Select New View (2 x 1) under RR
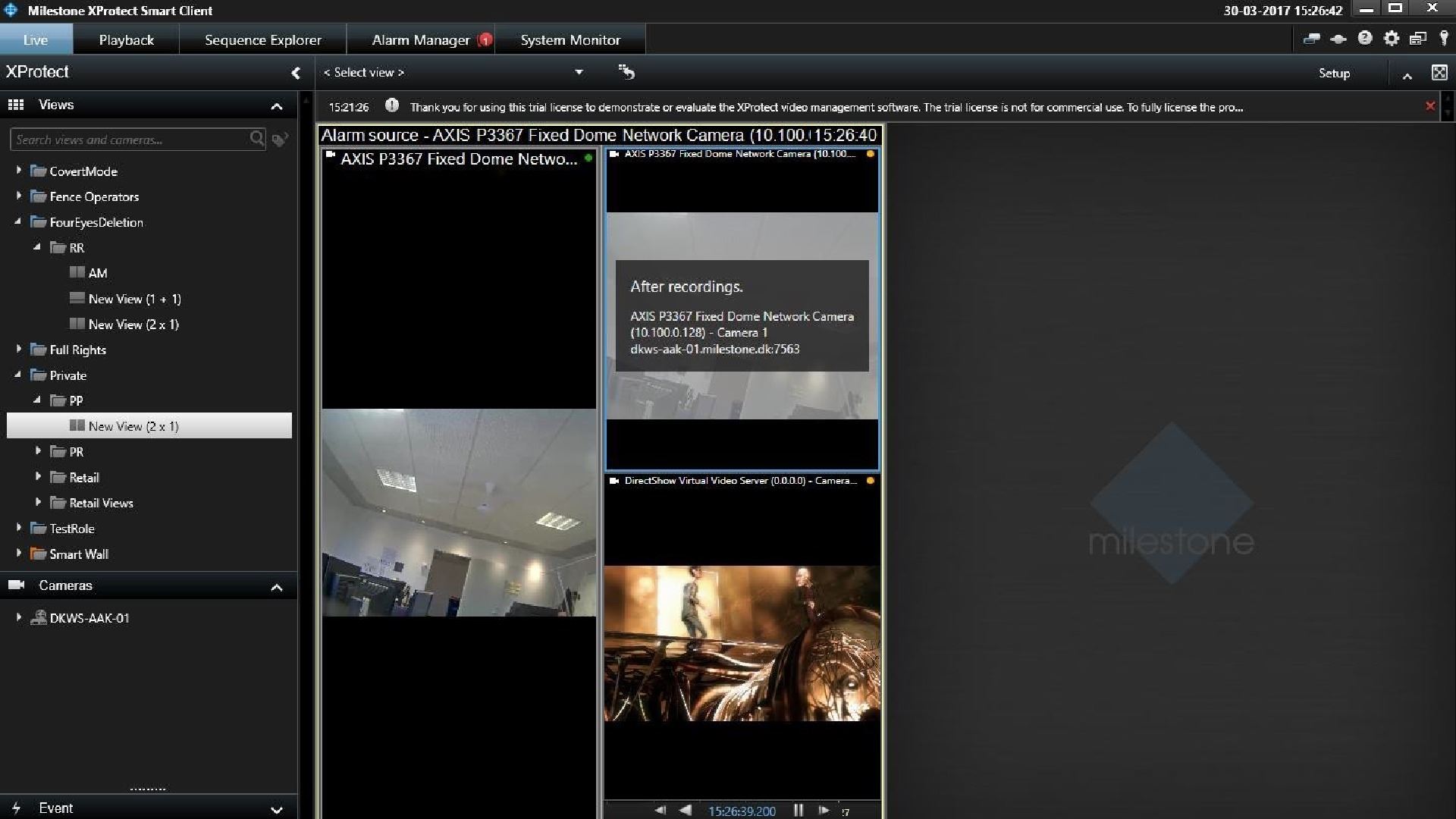The image size is (1456, 819). coord(133,325)
